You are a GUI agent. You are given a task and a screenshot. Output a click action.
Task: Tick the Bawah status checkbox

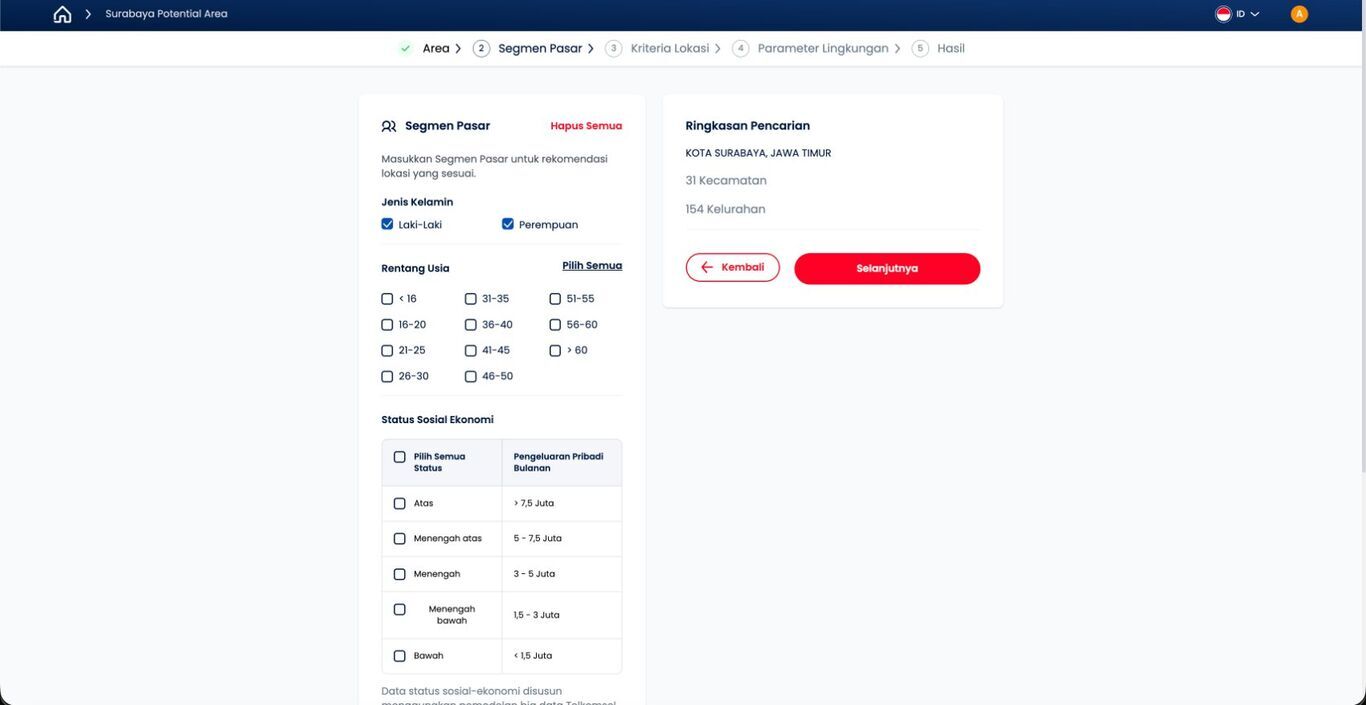[400, 657]
